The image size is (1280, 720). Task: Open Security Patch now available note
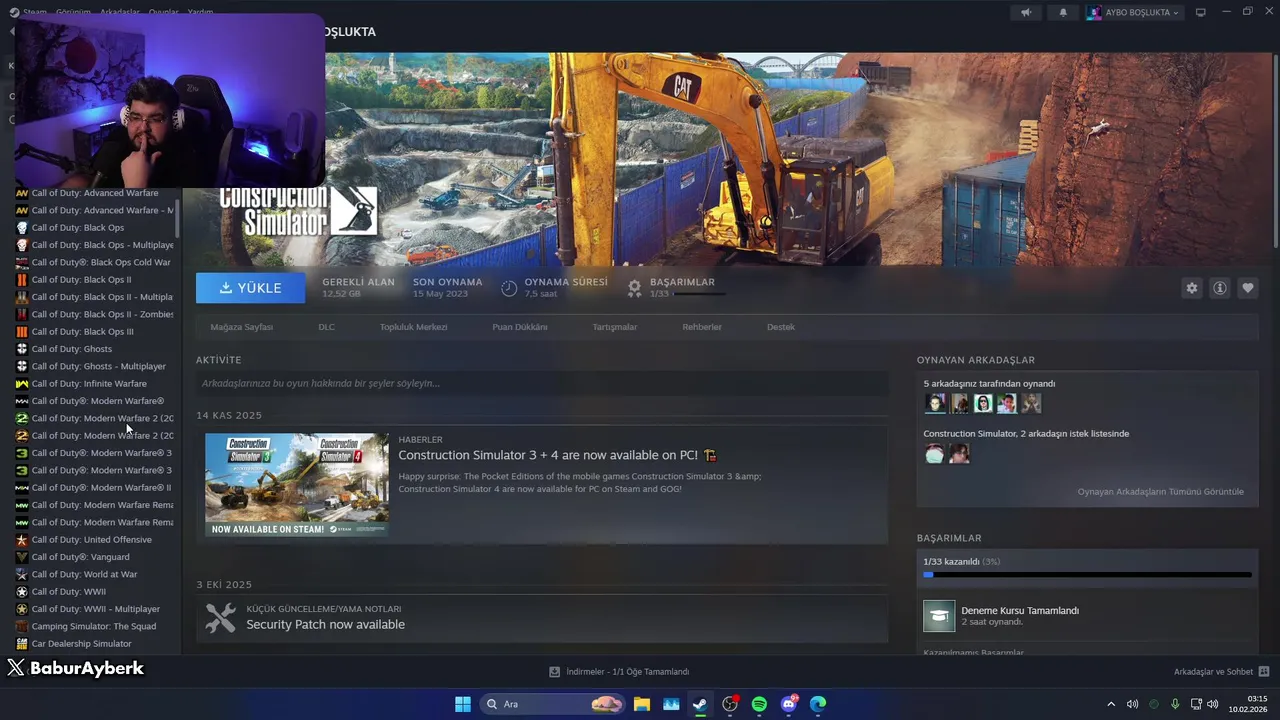(326, 624)
